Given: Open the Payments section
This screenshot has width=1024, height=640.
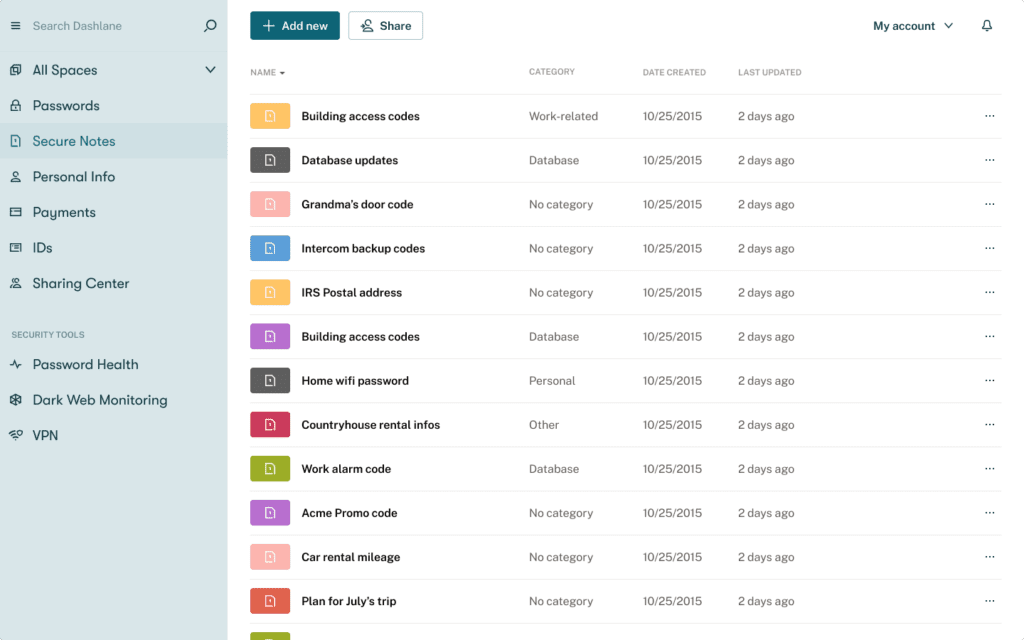Looking at the screenshot, I should [66, 212].
